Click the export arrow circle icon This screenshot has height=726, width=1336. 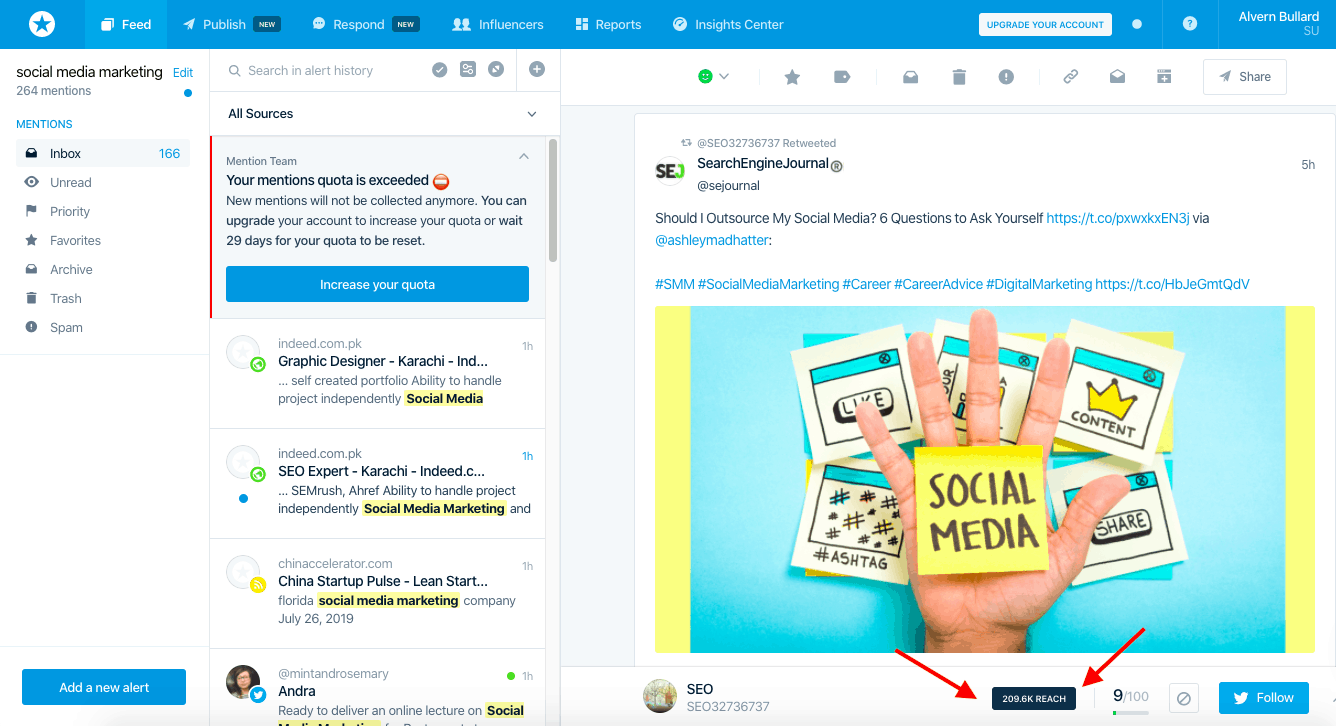pos(496,69)
